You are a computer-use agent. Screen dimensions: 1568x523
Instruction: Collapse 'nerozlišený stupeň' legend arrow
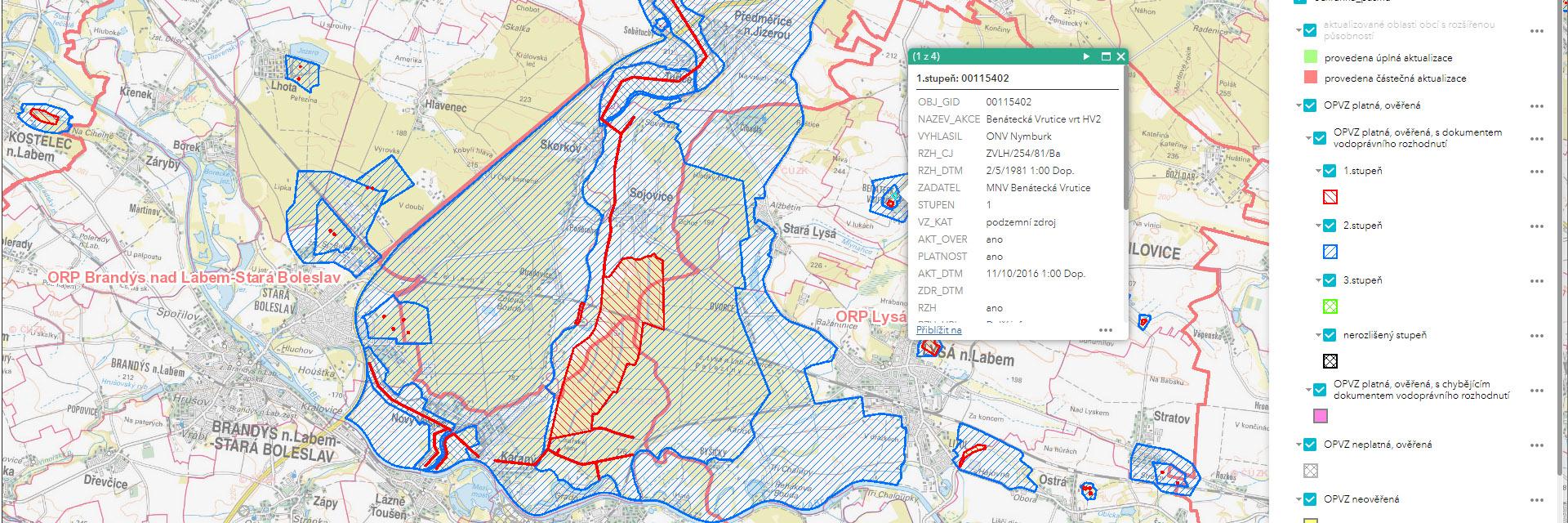[x=1318, y=335]
